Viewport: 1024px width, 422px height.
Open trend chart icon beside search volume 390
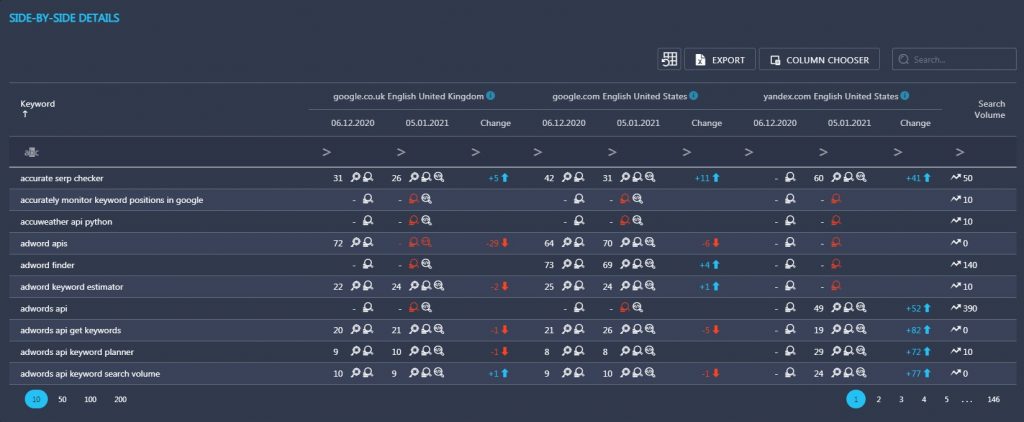(956, 308)
